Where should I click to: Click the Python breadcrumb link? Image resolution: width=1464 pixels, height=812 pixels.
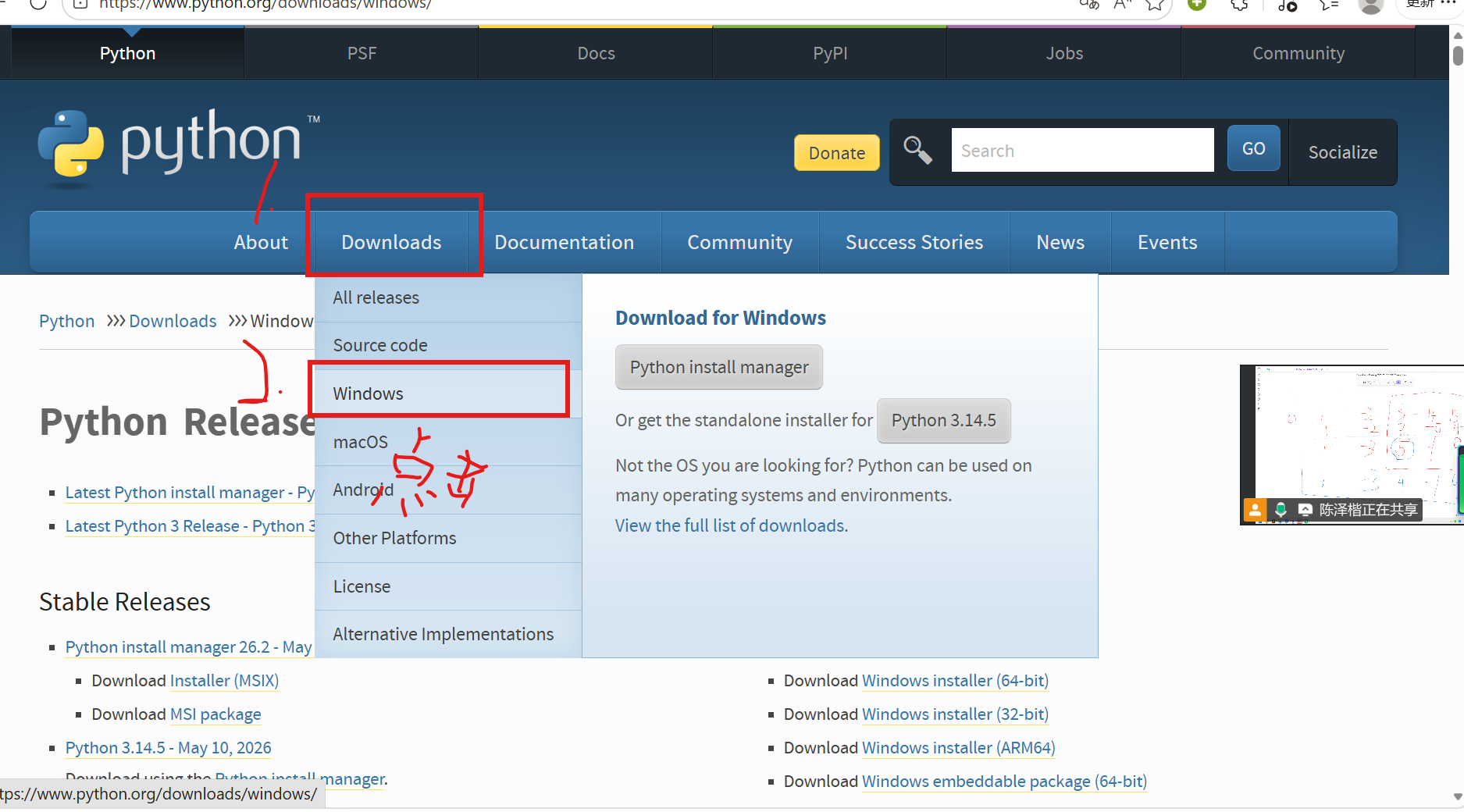pyautogui.click(x=67, y=321)
